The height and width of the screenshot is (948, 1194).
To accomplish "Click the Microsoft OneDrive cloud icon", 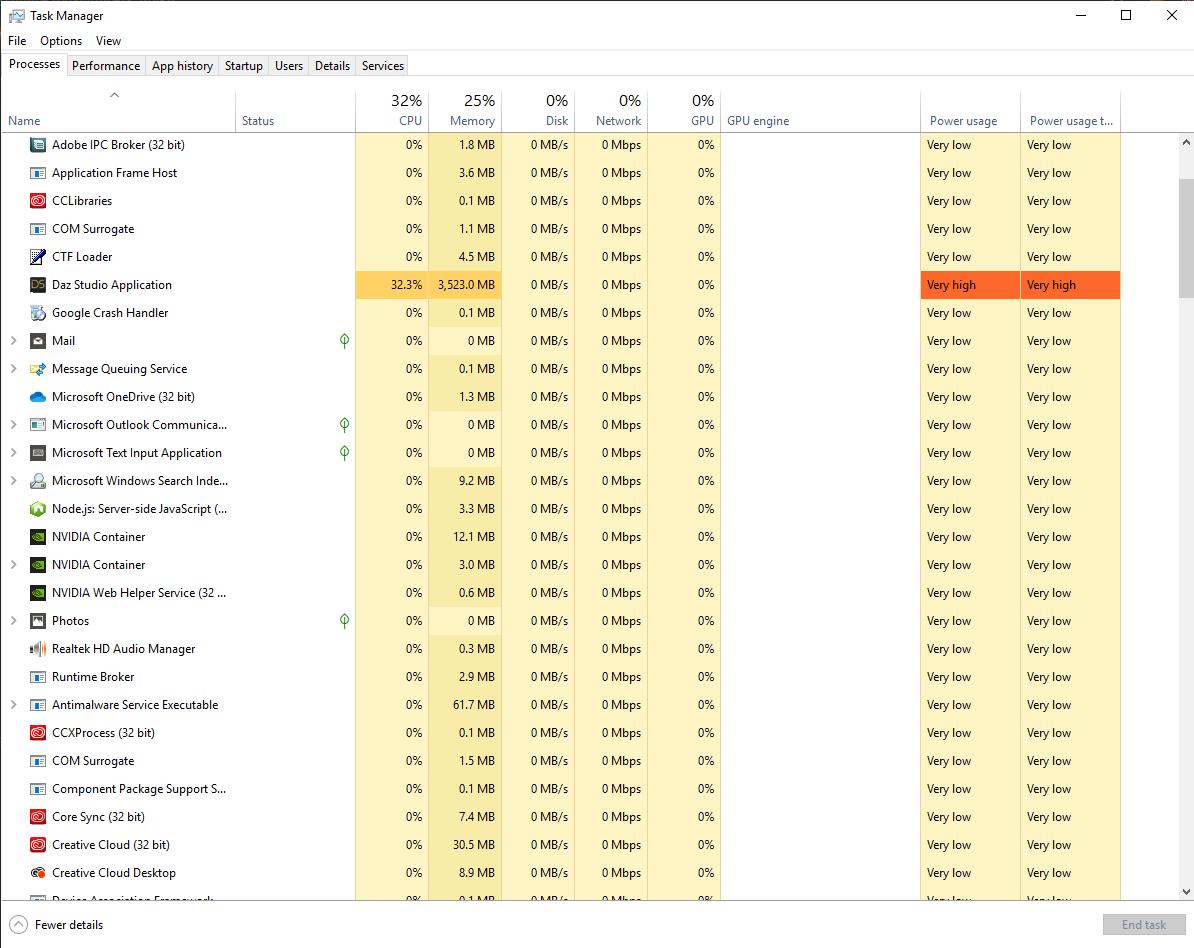I will point(37,397).
